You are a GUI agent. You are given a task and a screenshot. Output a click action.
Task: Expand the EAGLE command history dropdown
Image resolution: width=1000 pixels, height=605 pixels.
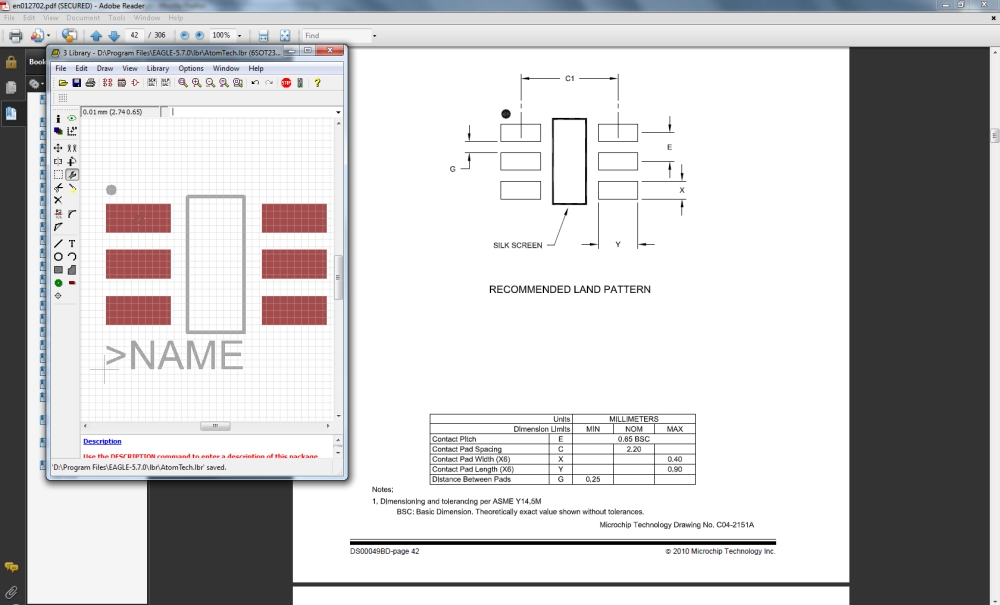point(338,112)
